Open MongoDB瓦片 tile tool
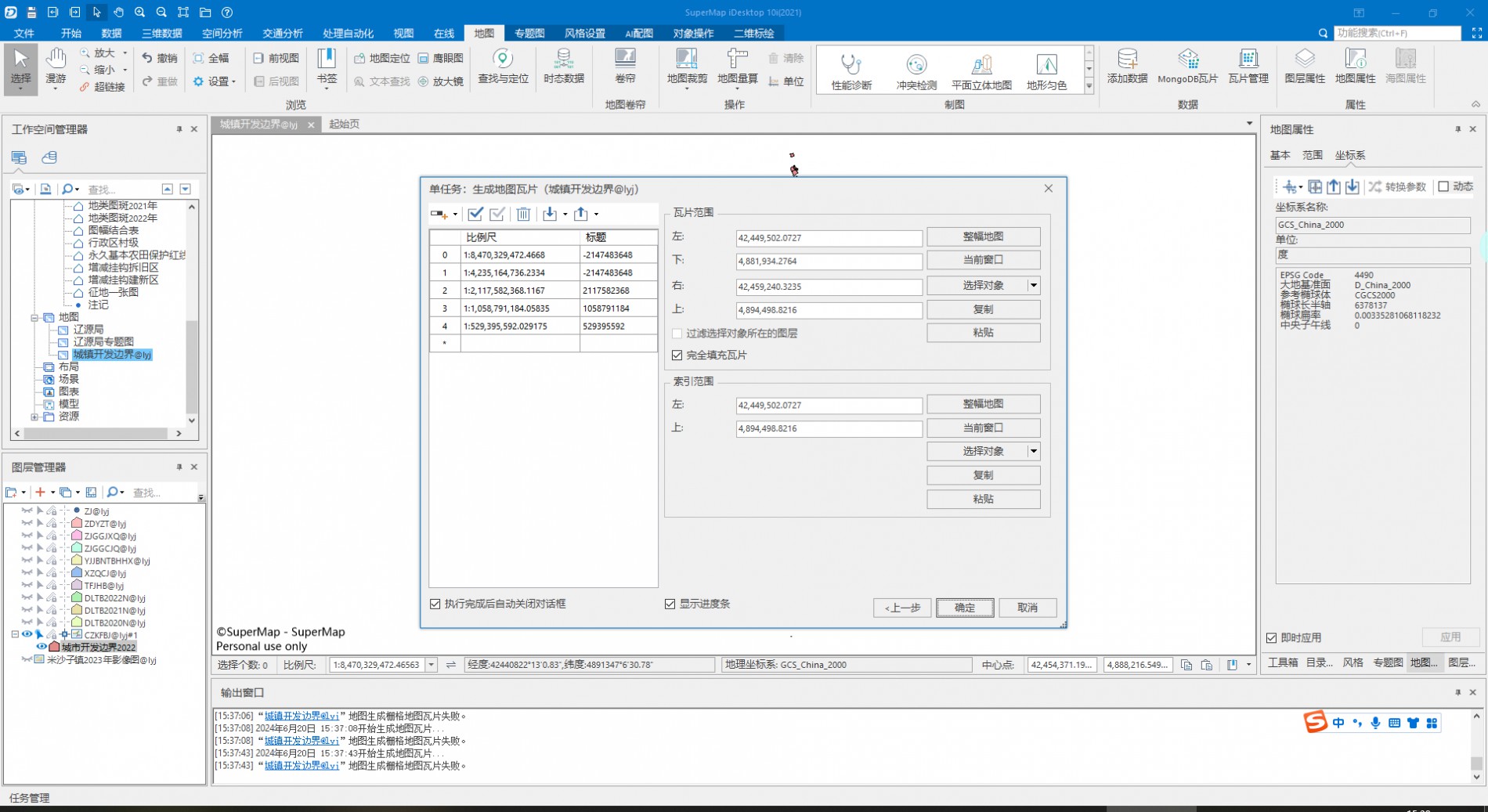 tap(1187, 67)
